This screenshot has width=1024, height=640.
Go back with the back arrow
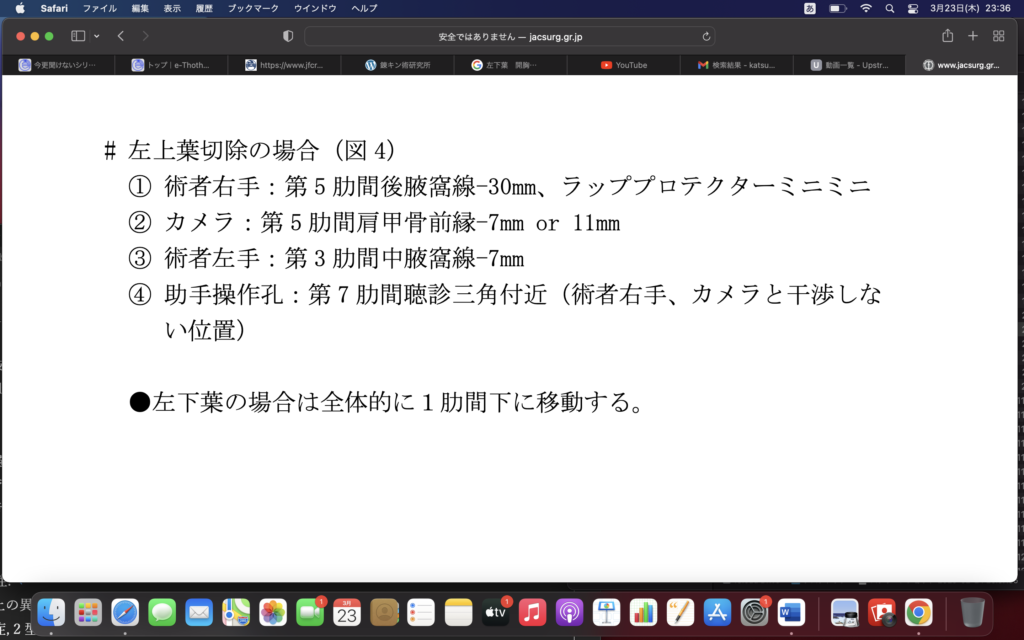click(x=121, y=36)
